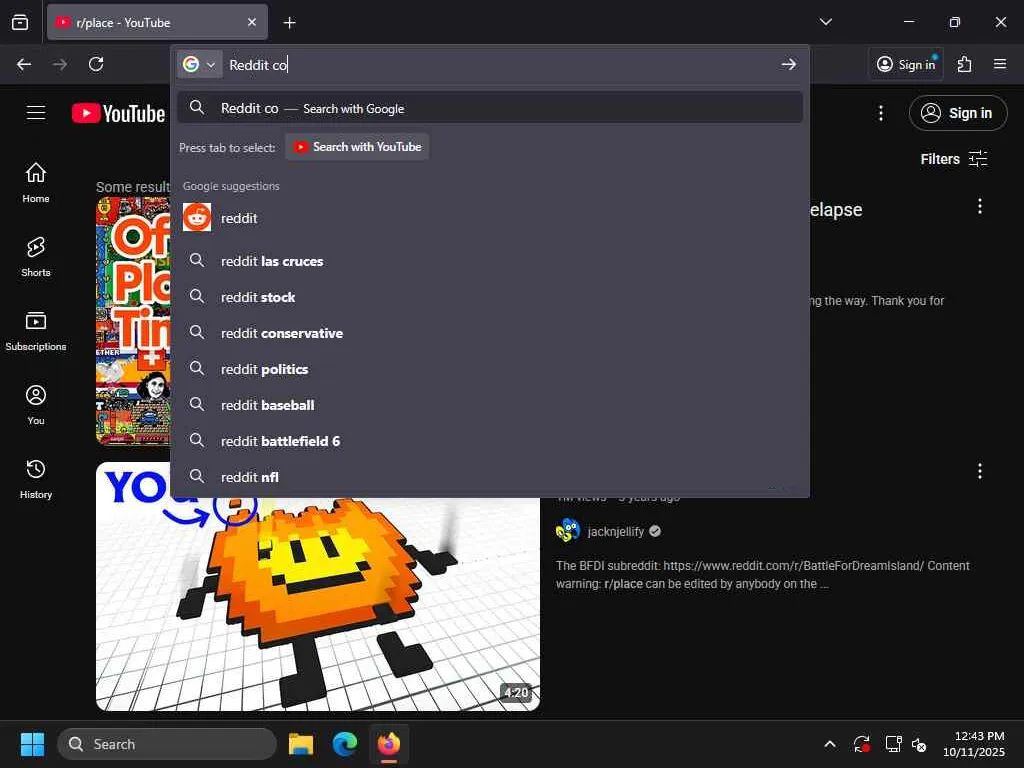
Task: Open Subscriptions in YouTube sidebar
Action: click(x=36, y=330)
